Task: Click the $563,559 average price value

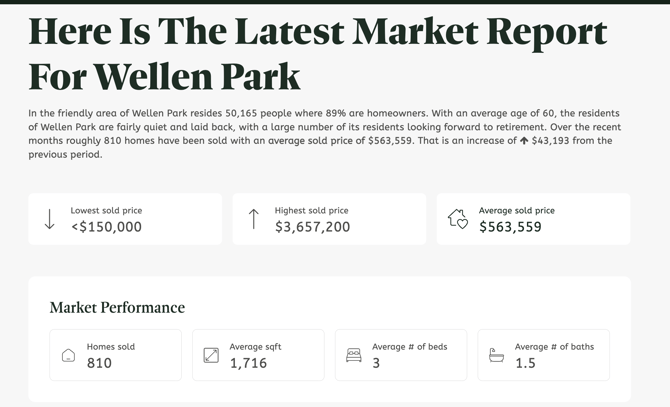Action: (510, 227)
